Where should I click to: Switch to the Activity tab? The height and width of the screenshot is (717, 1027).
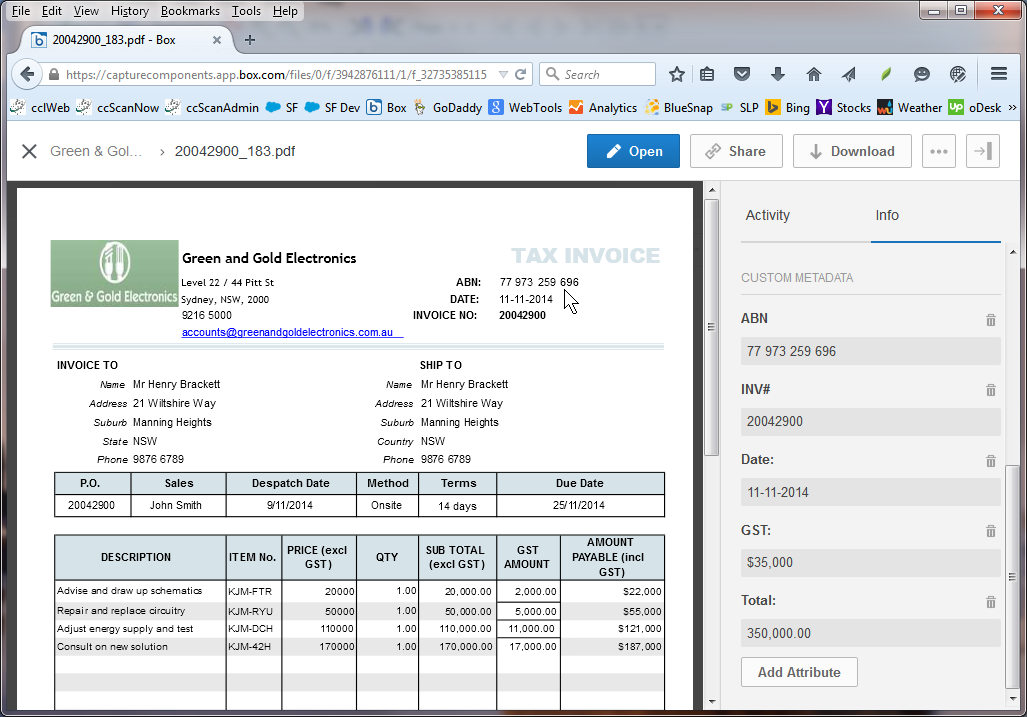[x=768, y=215]
